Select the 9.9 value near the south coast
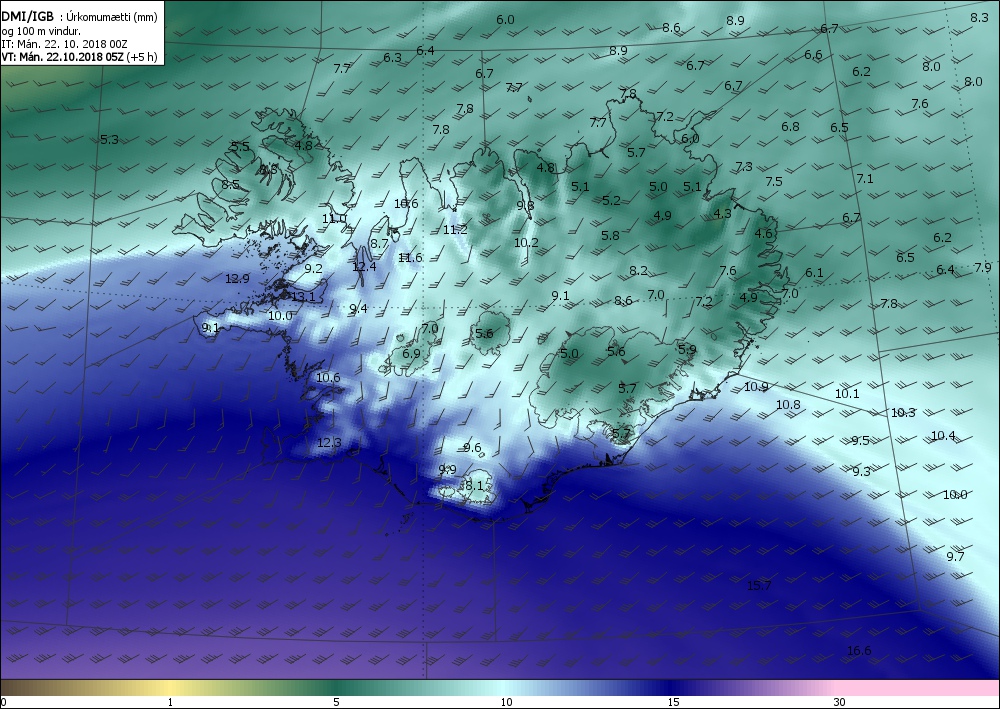The width and height of the screenshot is (1000, 709). coord(448,469)
